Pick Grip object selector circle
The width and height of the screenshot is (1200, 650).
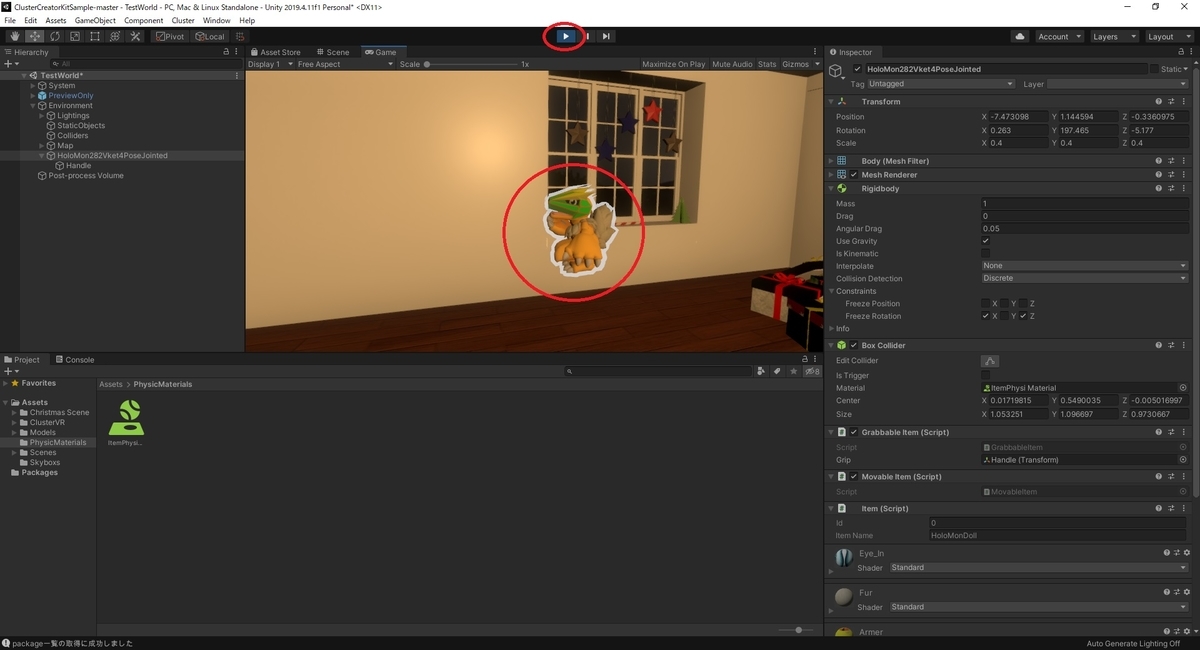[x=1183, y=460]
